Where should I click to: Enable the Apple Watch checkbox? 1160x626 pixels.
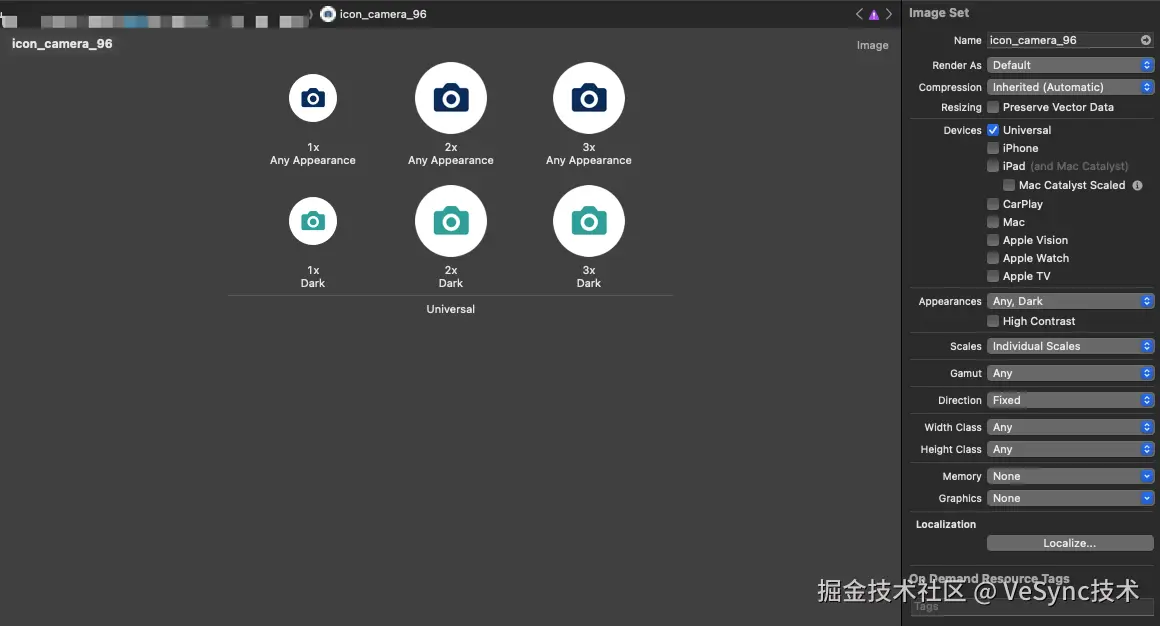[x=993, y=258]
